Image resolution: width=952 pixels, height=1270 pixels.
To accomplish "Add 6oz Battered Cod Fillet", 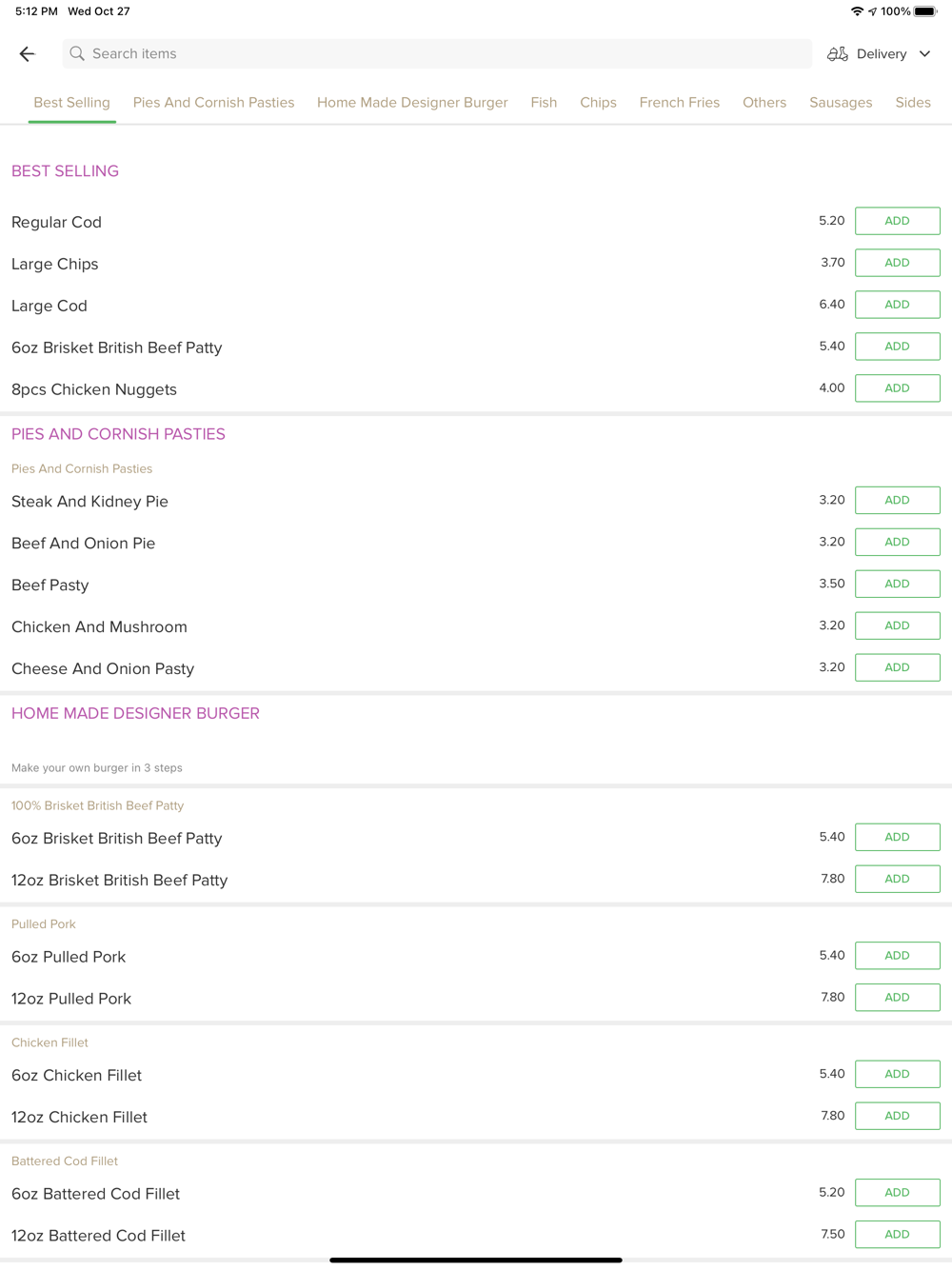I will 897,1192.
